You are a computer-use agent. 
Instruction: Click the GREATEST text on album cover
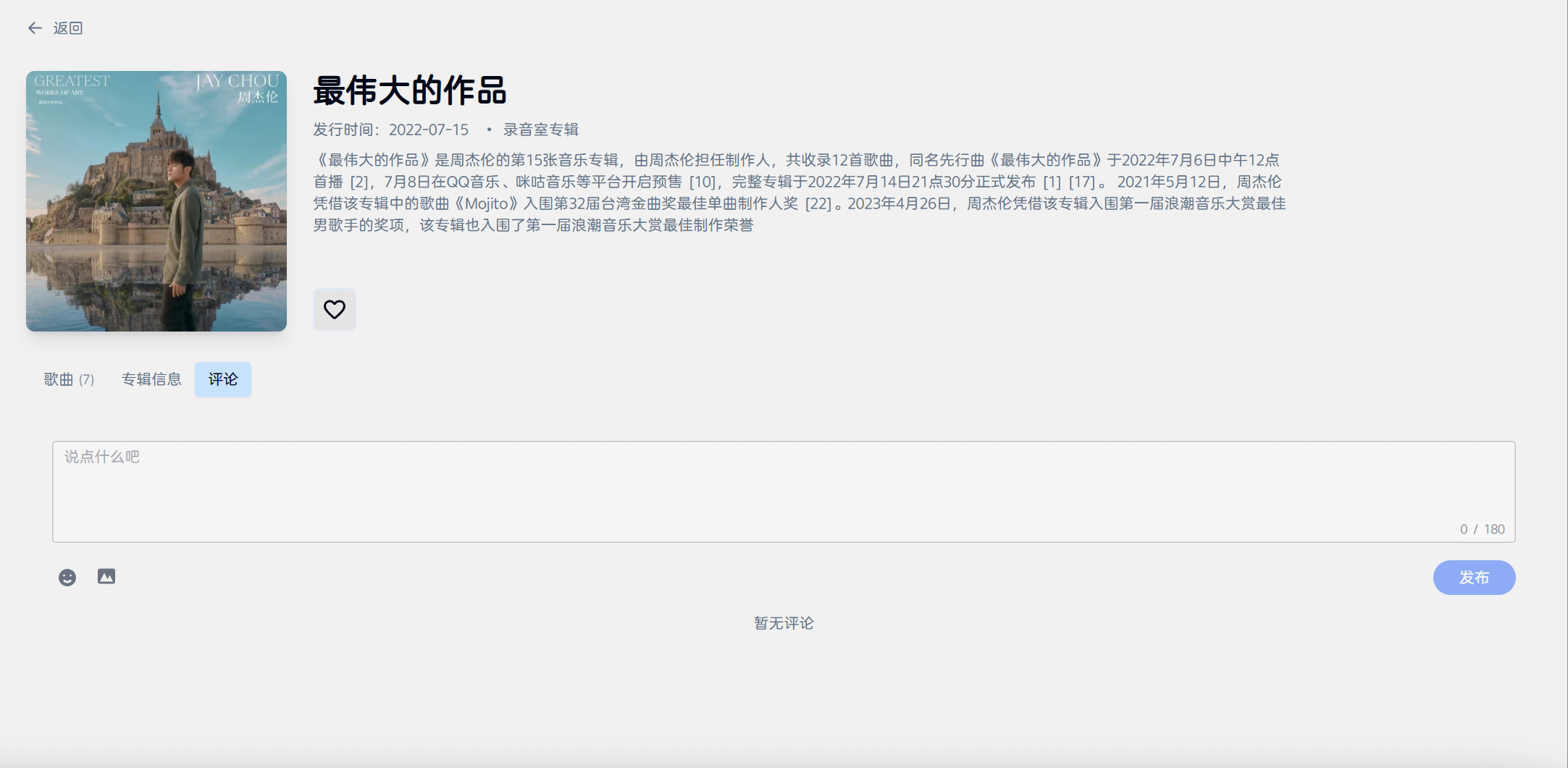click(72, 81)
